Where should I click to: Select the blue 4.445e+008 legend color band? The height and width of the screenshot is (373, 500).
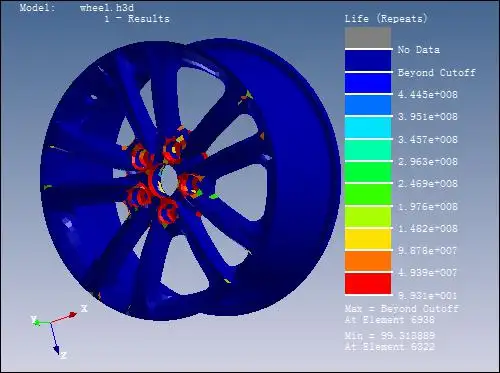click(368, 83)
